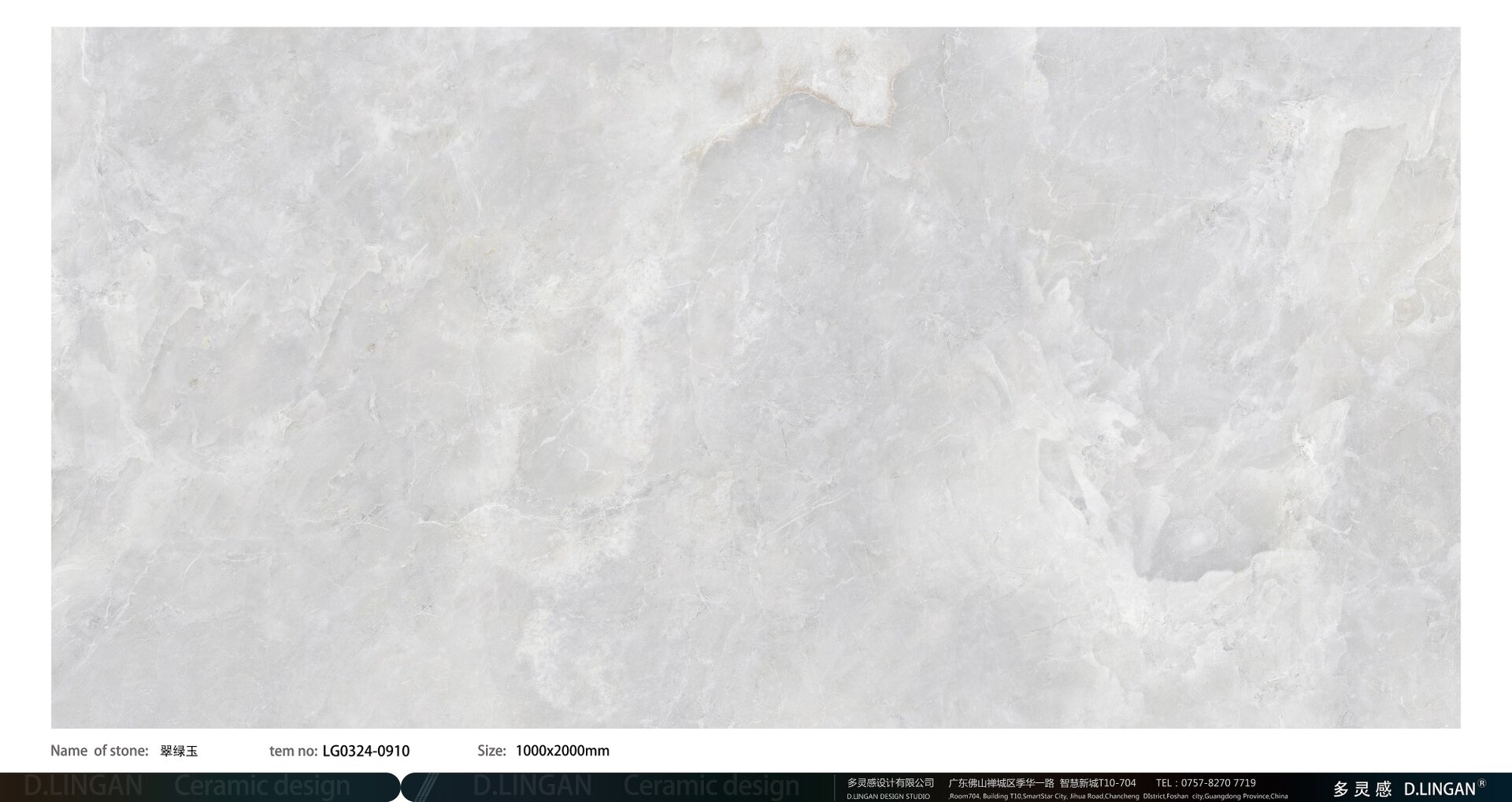
Task: Click the 'D.LINGAN DESIGN STUDIO' footer text
Action: coord(888,796)
